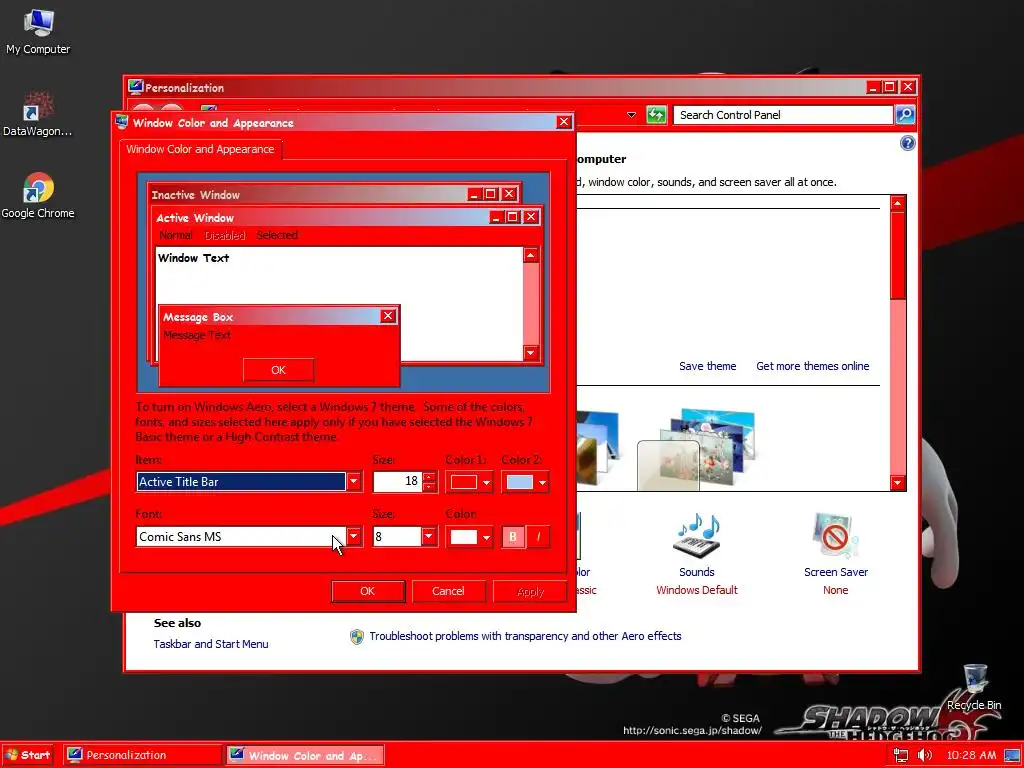Click Cancel in appearance dialog

pyautogui.click(x=448, y=591)
